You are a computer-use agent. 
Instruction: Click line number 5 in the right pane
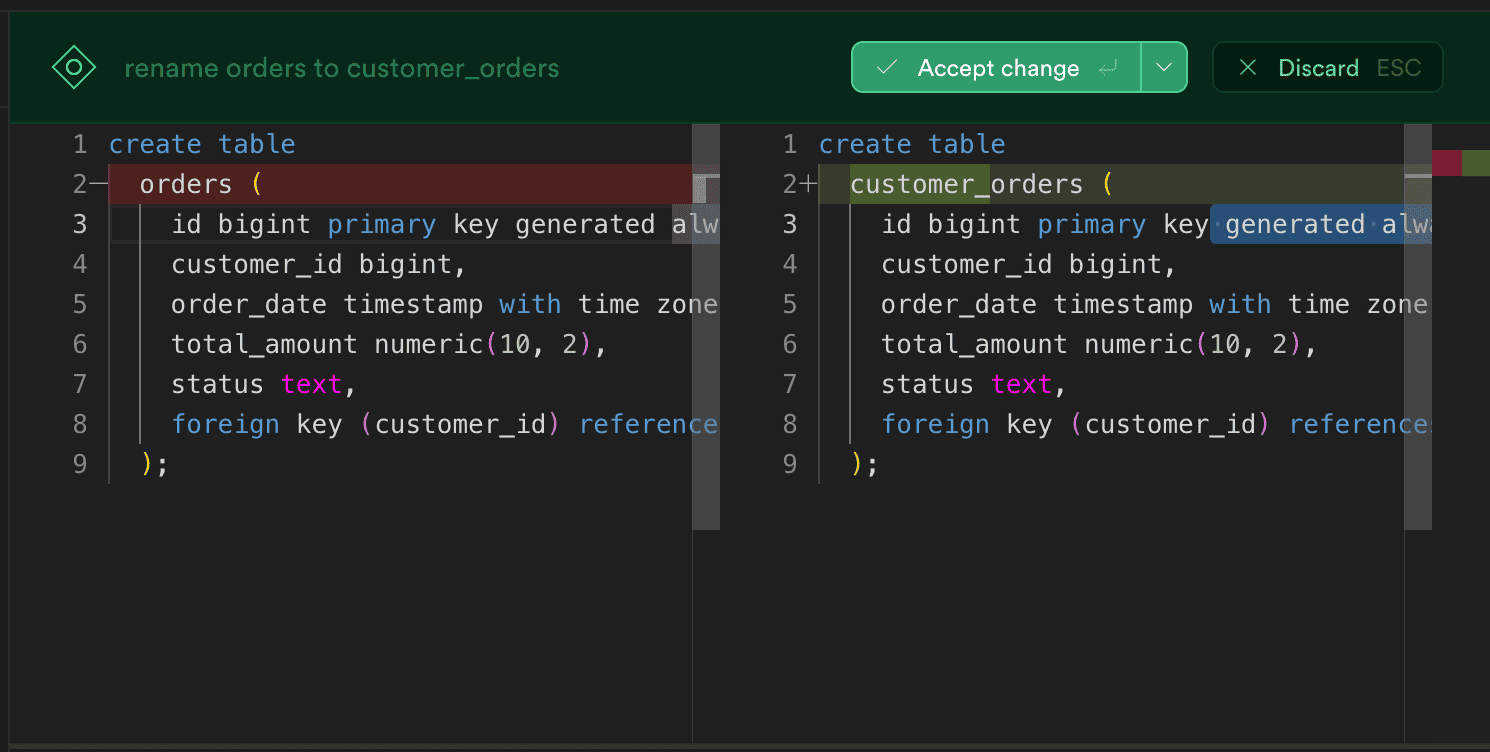[x=790, y=303]
